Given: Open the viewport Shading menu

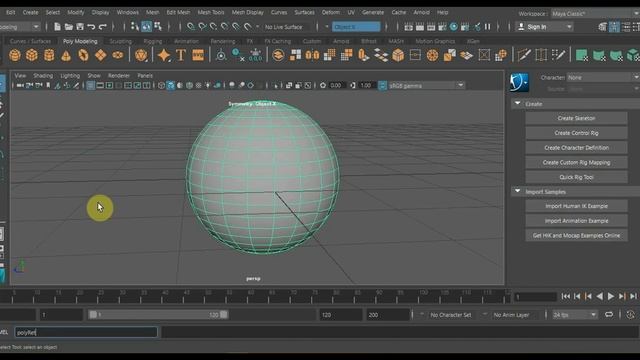Looking at the screenshot, I should pos(43,76).
